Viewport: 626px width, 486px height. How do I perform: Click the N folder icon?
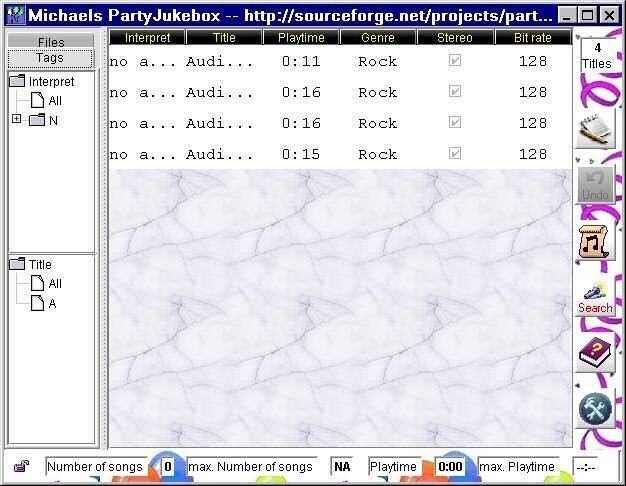37,120
